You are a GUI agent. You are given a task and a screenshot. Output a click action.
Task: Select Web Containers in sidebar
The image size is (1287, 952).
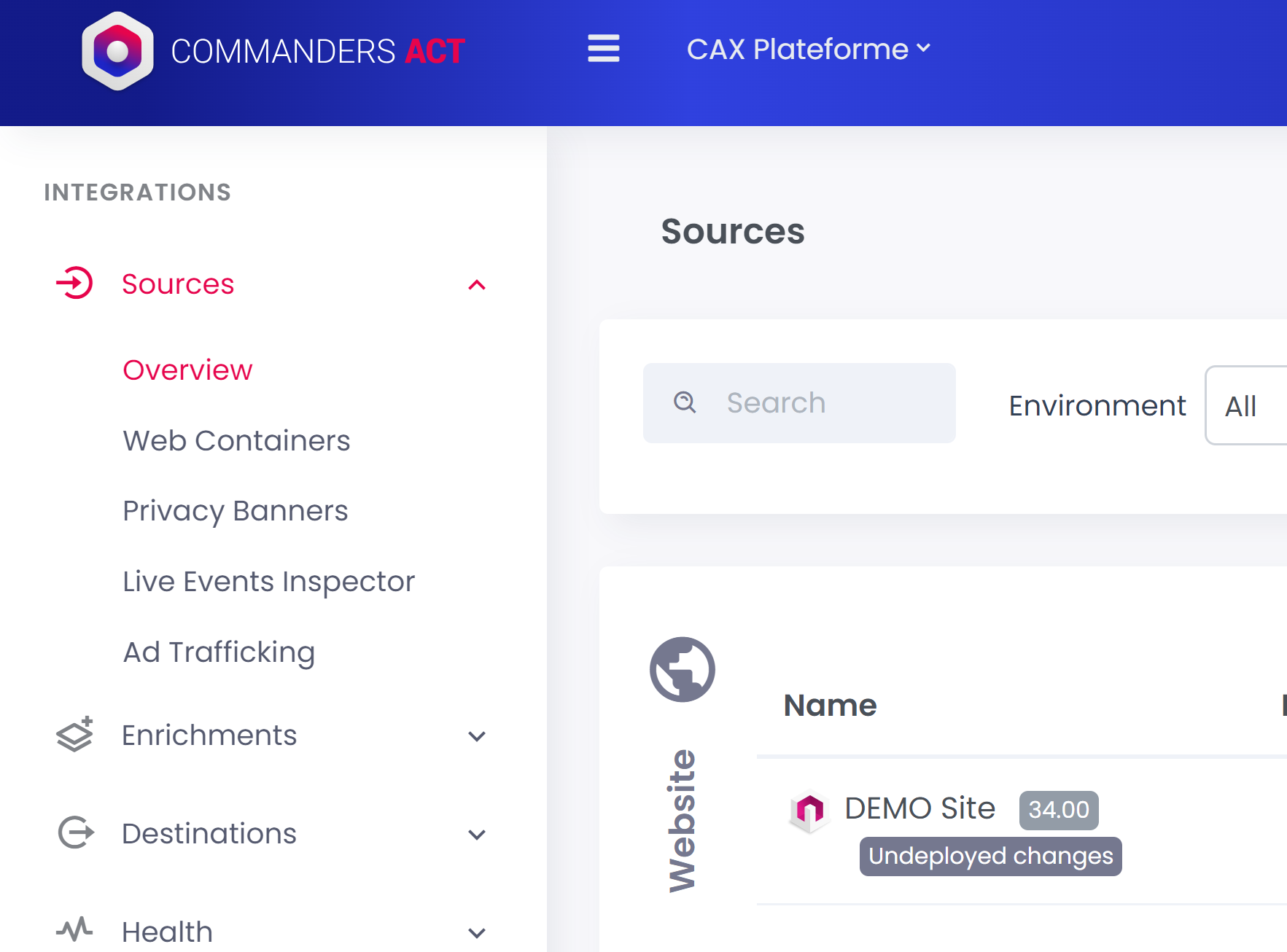[236, 441]
